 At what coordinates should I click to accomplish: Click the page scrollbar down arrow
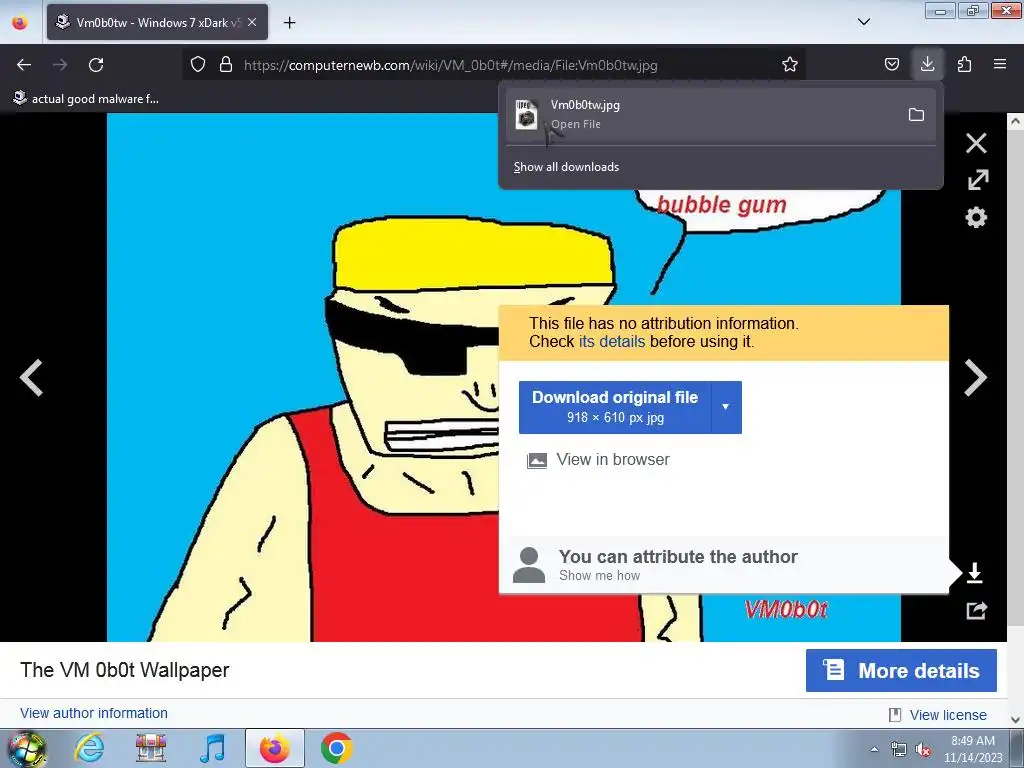pos(1016,720)
